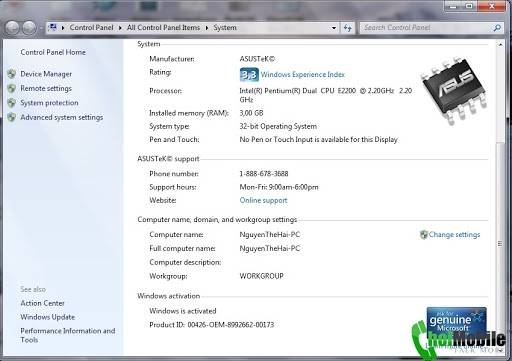512x361 pixels.
Task: Open Action Center link
Action: [x=42, y=303]
